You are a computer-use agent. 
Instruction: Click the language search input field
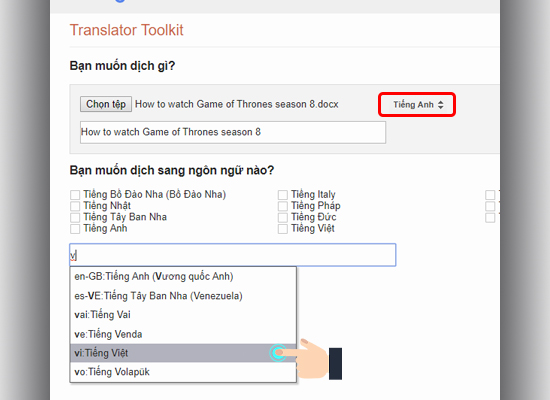pos(233,255)
